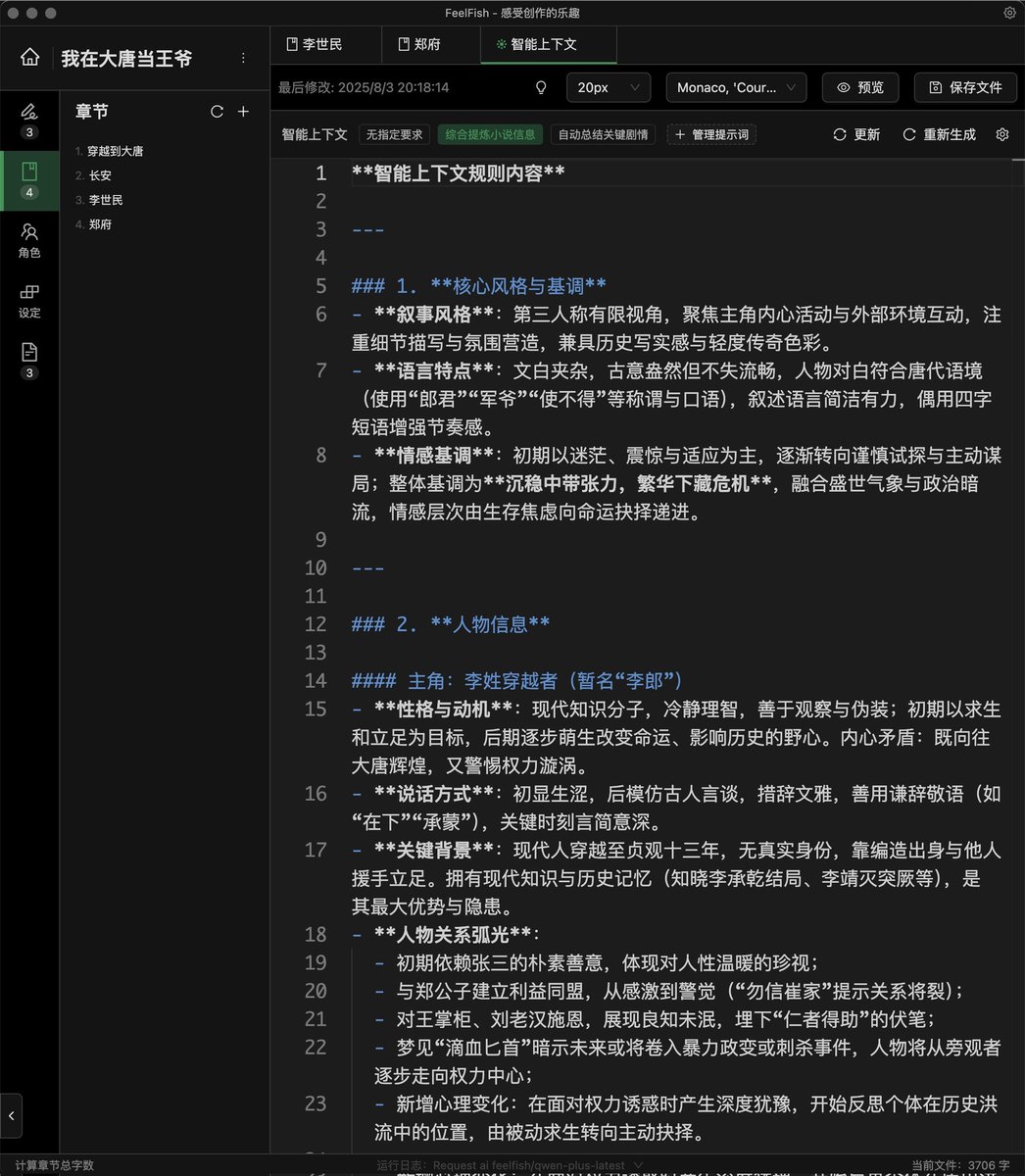Screen dimensions: 1025x1176
Task: Click editor line 1 heading text
Action: pyautogui.click(x=459, y=173)
